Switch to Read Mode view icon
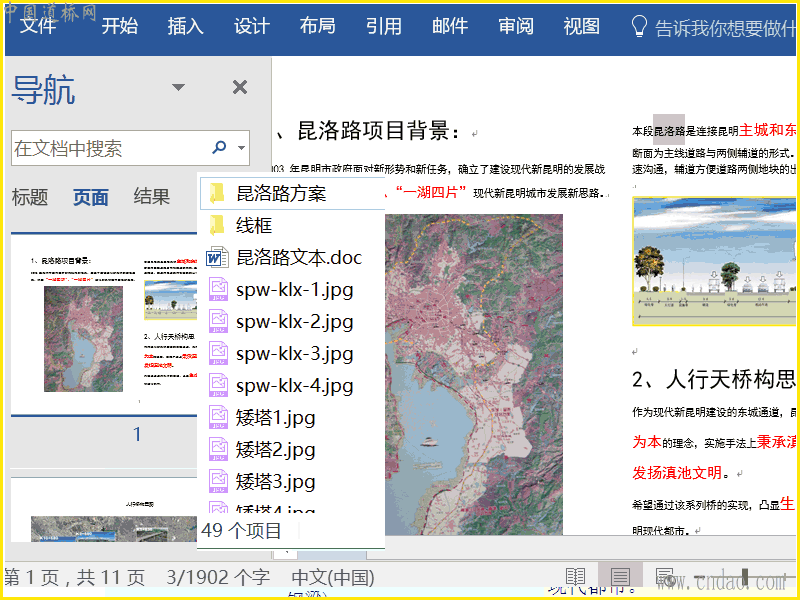Screen dimensions: 800x600 [575, 577]
